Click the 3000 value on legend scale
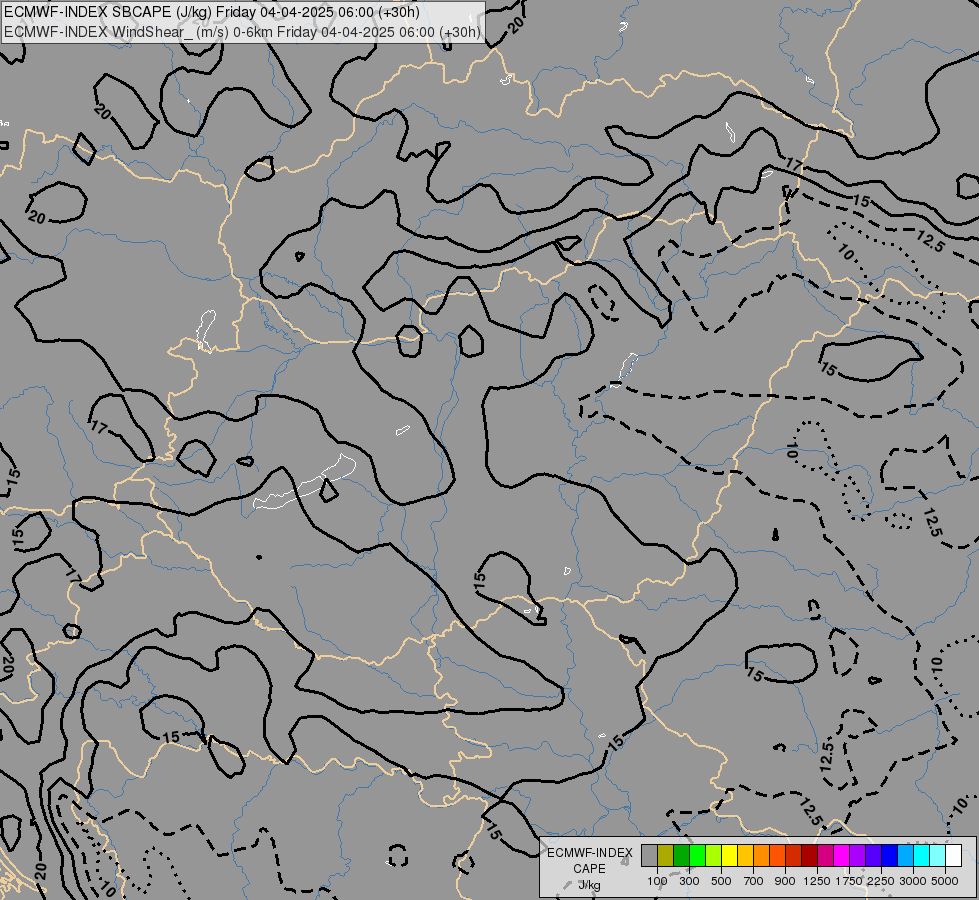The image size is (979, 900). tap(913, 881)
